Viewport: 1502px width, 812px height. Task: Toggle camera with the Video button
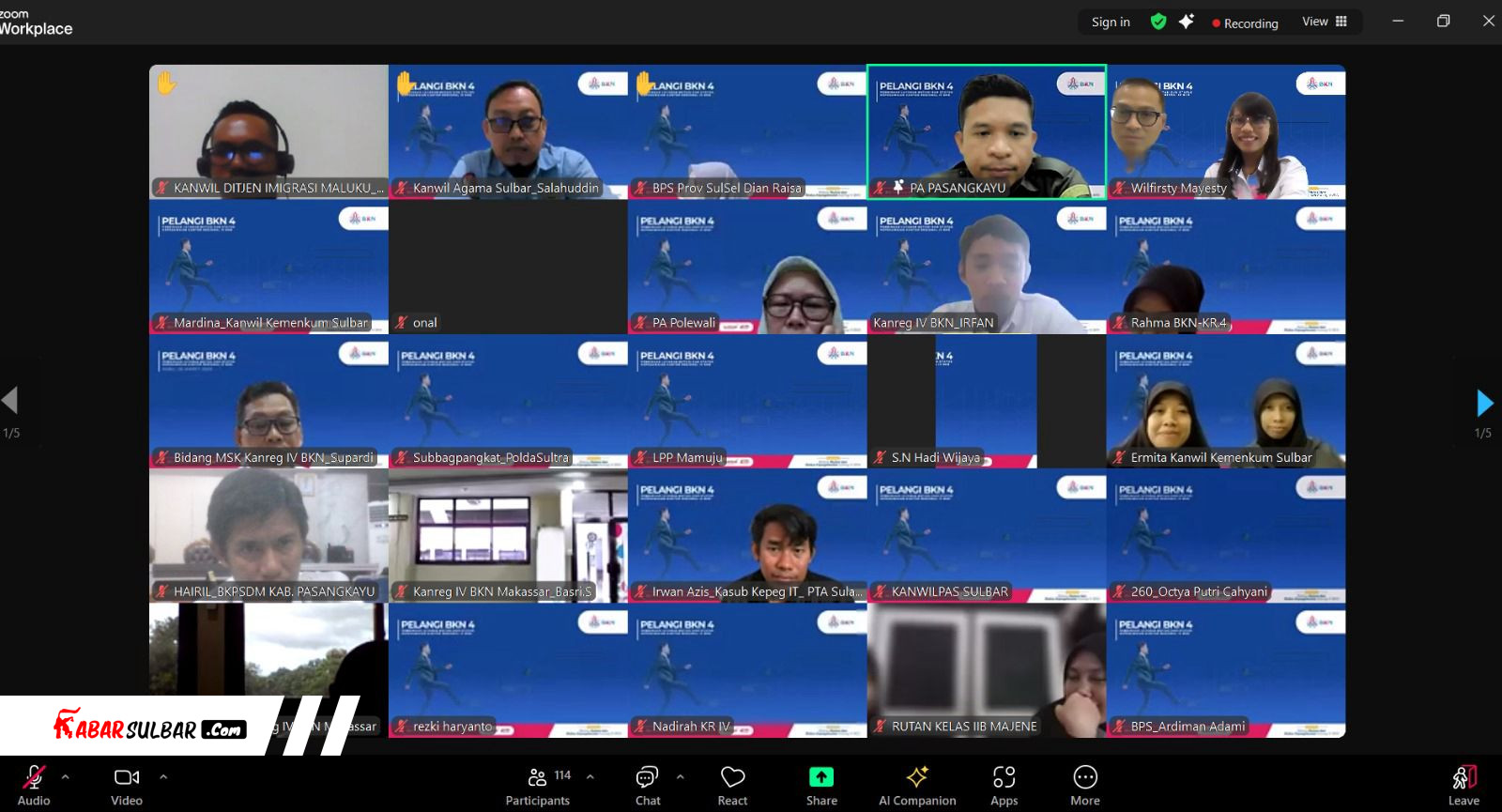127,784
